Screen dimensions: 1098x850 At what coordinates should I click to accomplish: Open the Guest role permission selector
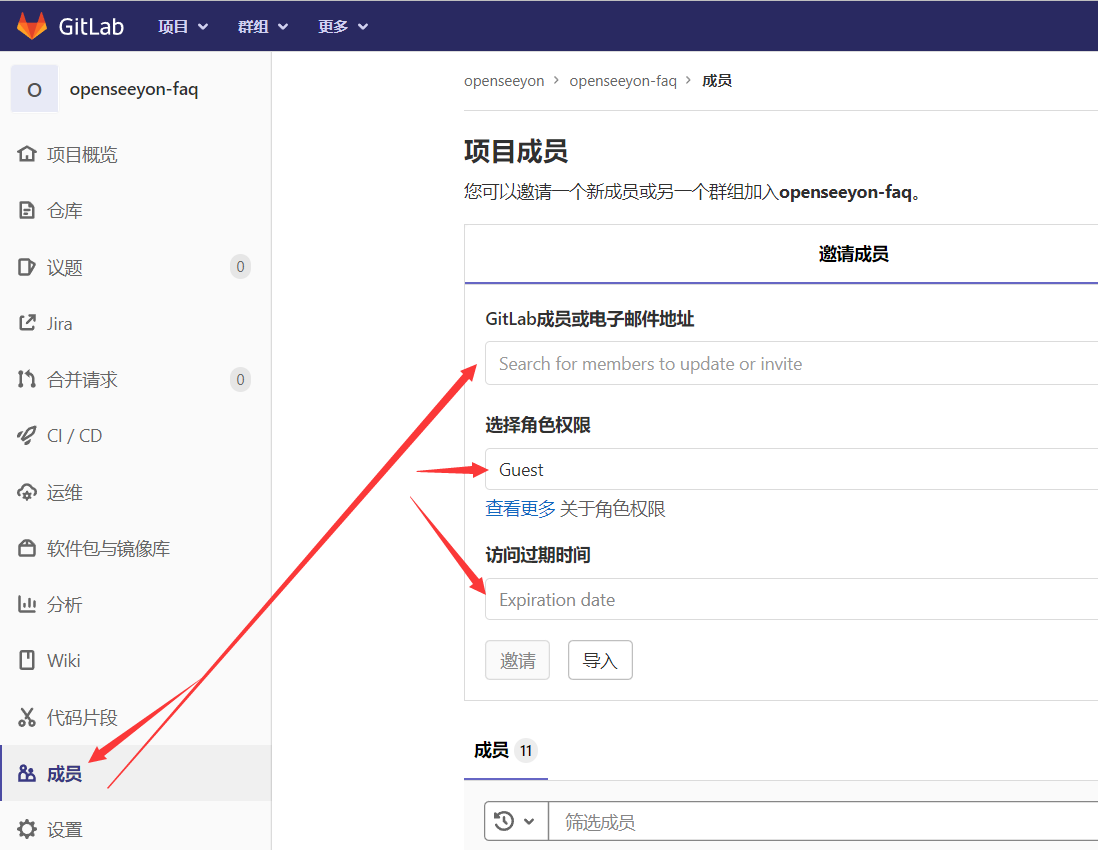tap(790, 470)
